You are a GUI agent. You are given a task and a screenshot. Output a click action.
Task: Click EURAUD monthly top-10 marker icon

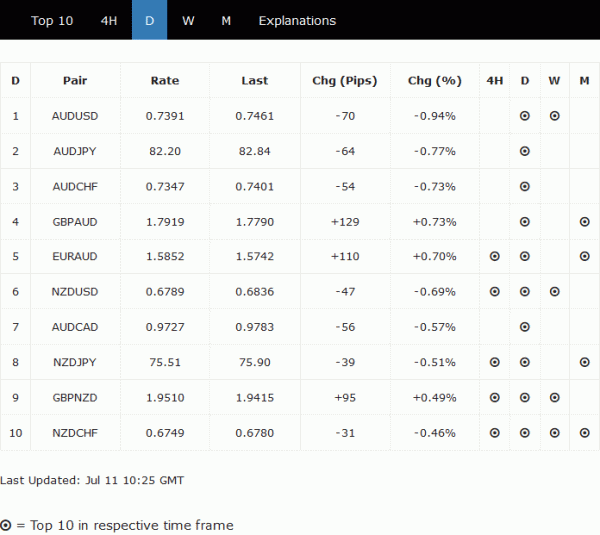[584, 256]
